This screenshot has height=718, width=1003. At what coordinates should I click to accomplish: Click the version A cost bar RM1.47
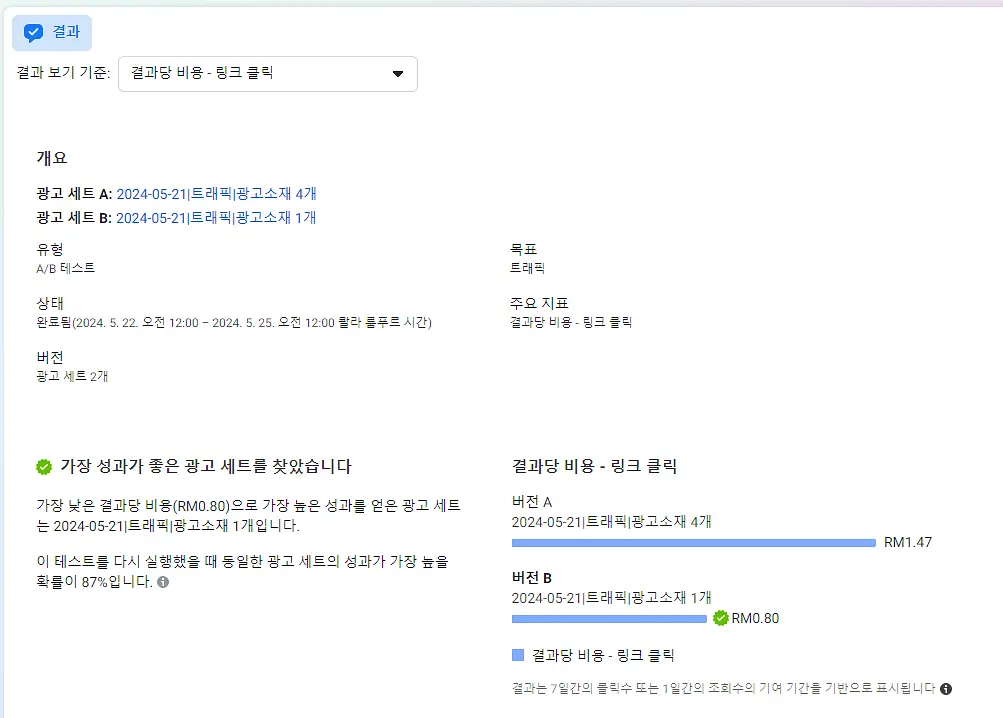click(693, 543)
